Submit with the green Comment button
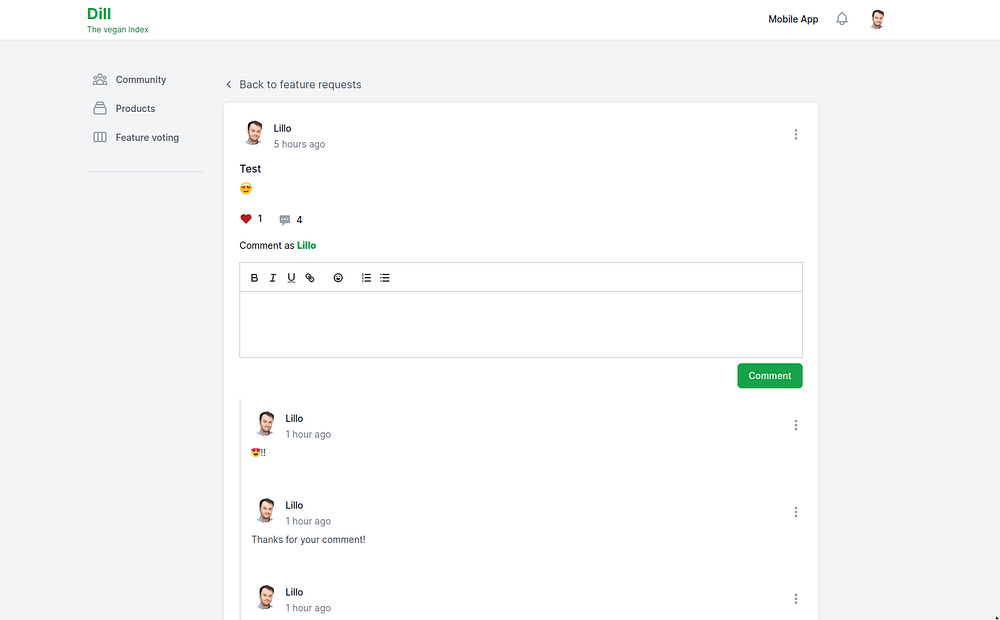 (x=770, y=376)
